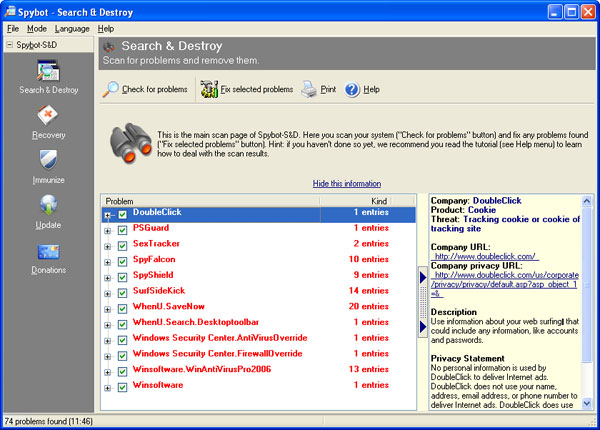This screenshot has height=430, width=600.
Task: Toggle the bottom Winsoftware checkbox
Action: (x=122, y=387)
